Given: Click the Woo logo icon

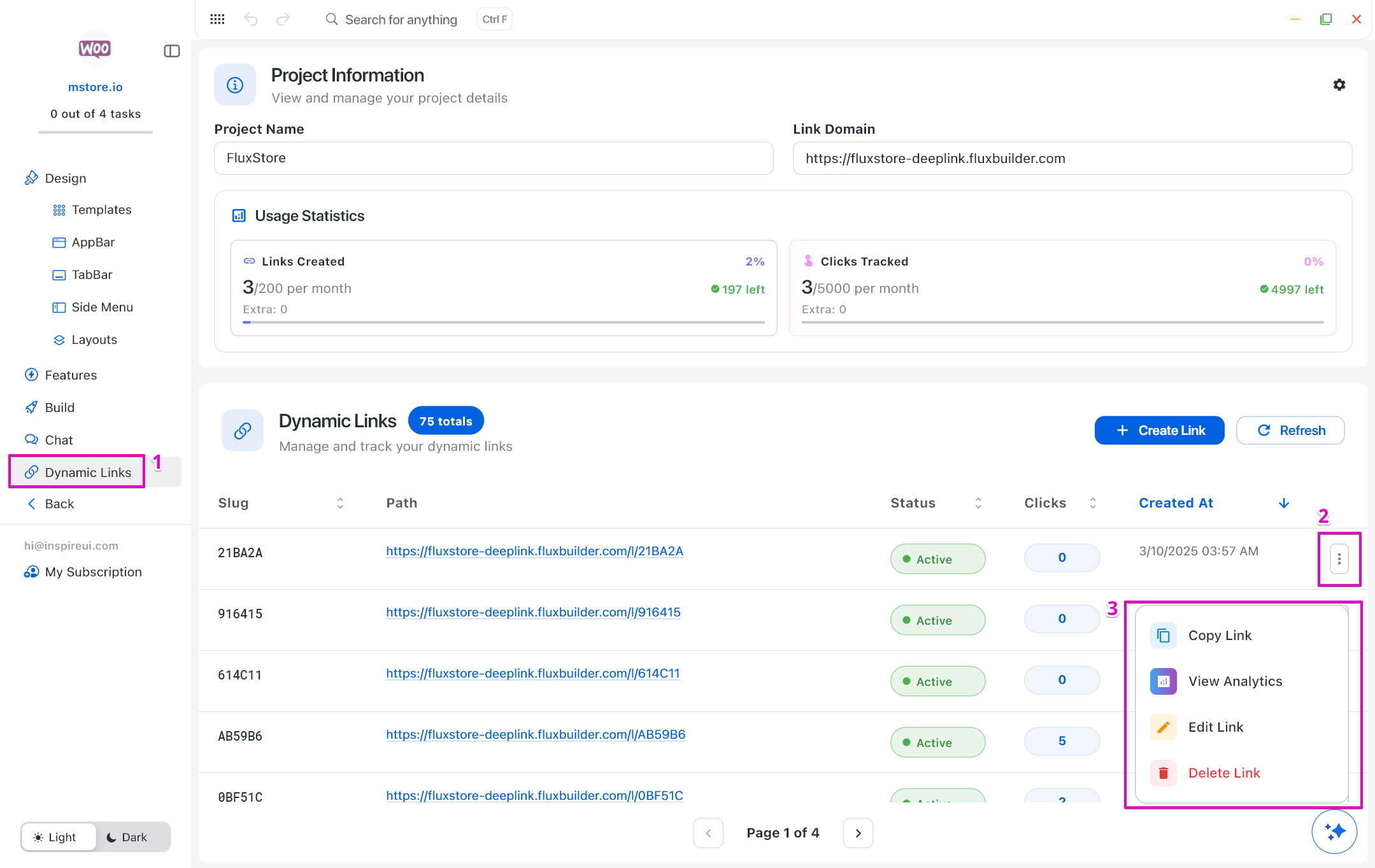Looking at the screenshot, I should [x=95, y=48].
